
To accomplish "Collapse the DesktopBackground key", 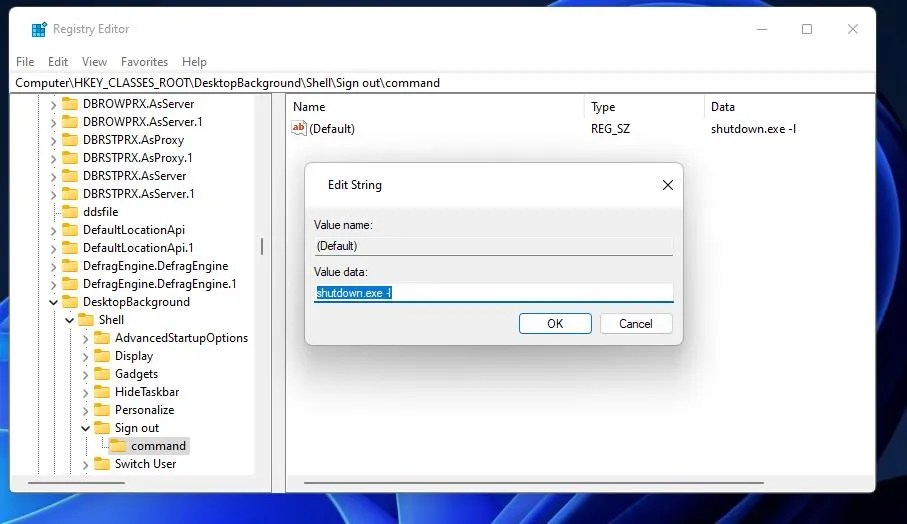I will (53, 302).
